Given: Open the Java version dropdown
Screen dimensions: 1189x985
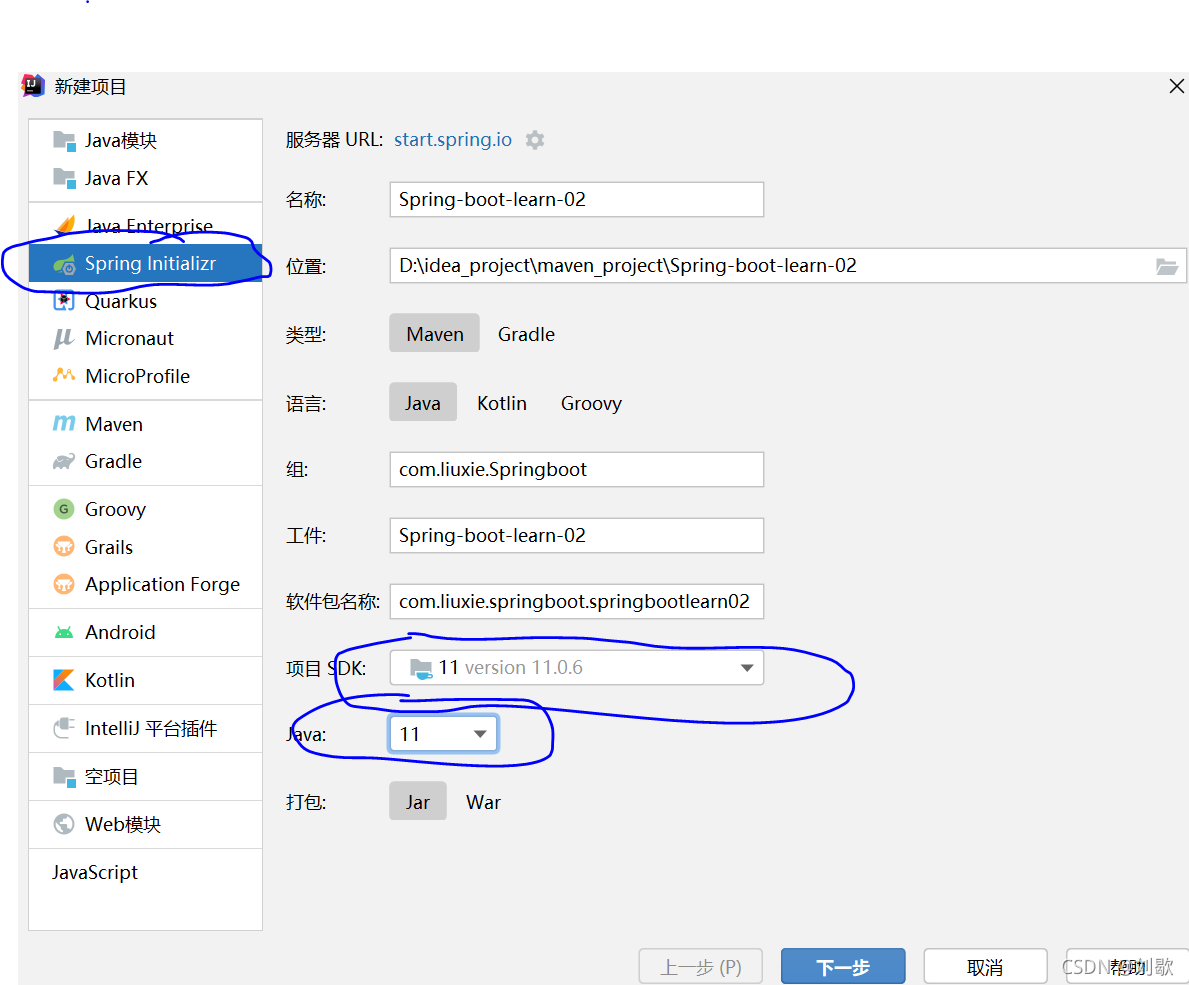Looking at the screenshot, I should point(443,734).
